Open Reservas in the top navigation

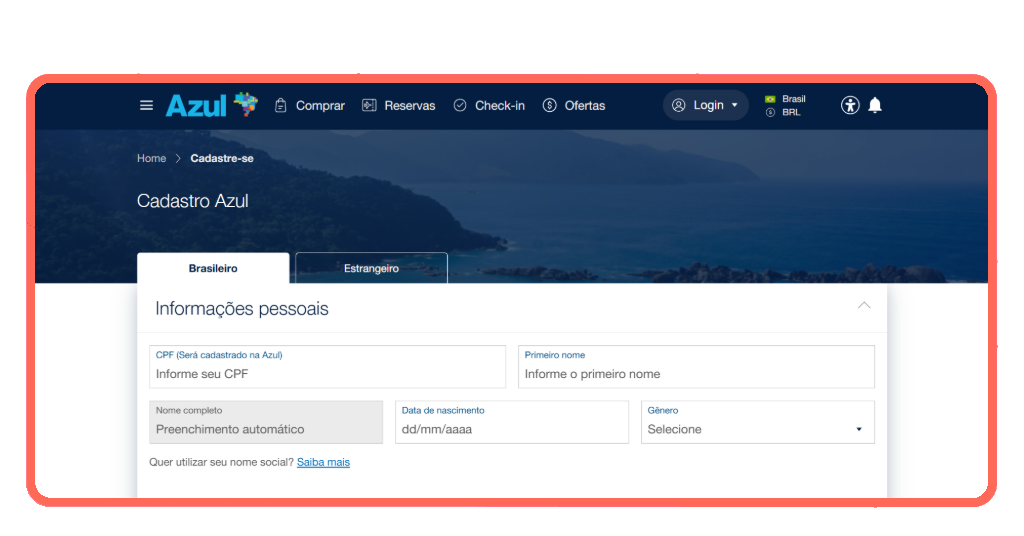[x=398, y=106]
